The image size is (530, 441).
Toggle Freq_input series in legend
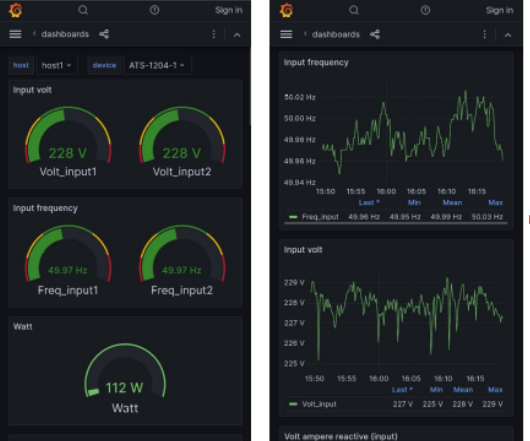pyautogui.click(x=320, y=217)
